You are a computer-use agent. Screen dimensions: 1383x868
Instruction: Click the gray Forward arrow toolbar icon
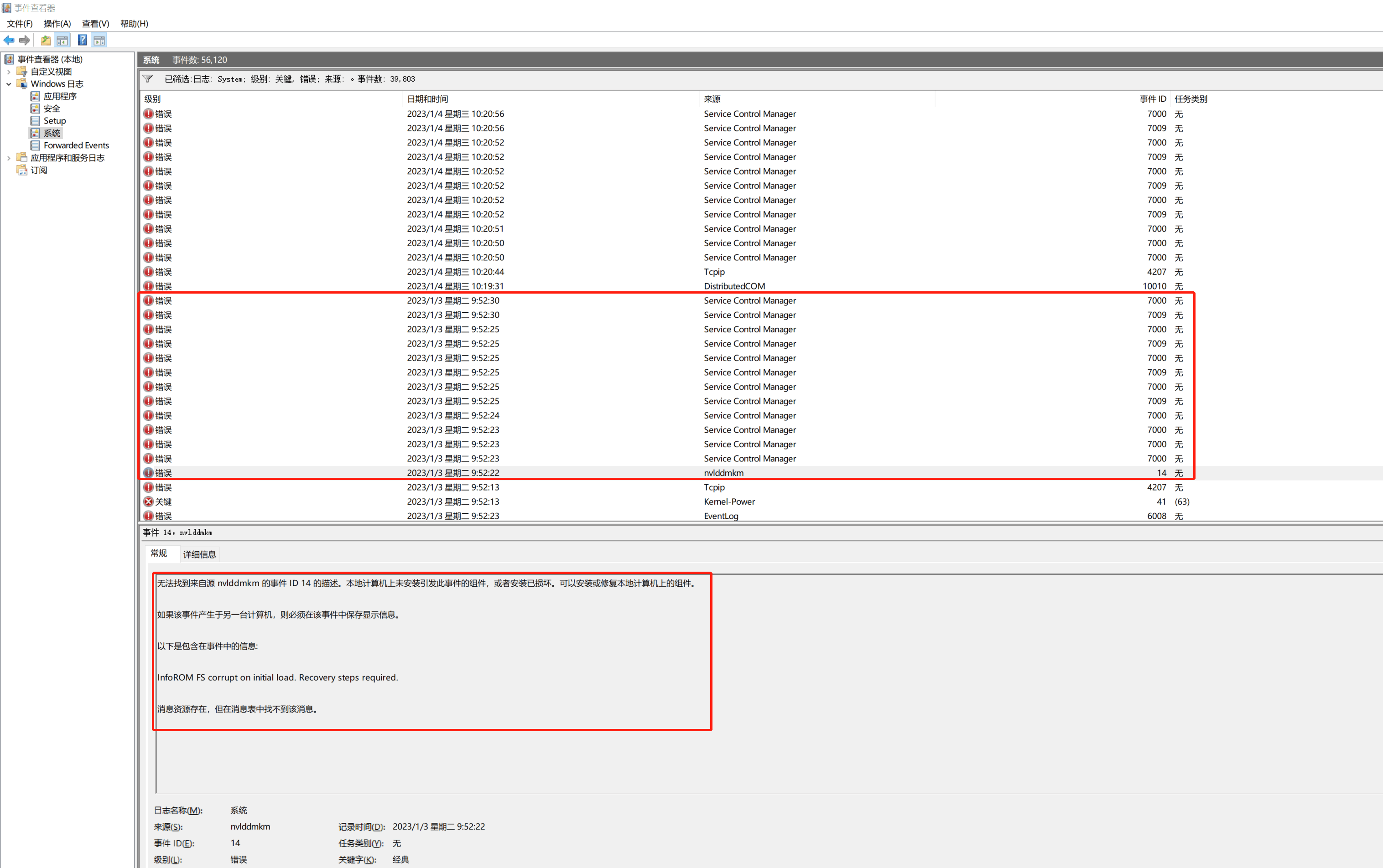25,40
